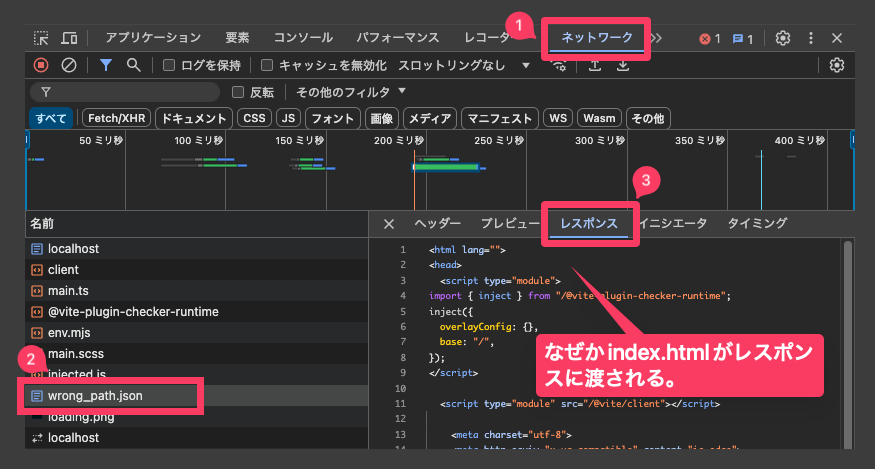Filter by ドキュメント type
Image resolution: width=875 pixels, height=469 pixels.
tap(194, 118)
